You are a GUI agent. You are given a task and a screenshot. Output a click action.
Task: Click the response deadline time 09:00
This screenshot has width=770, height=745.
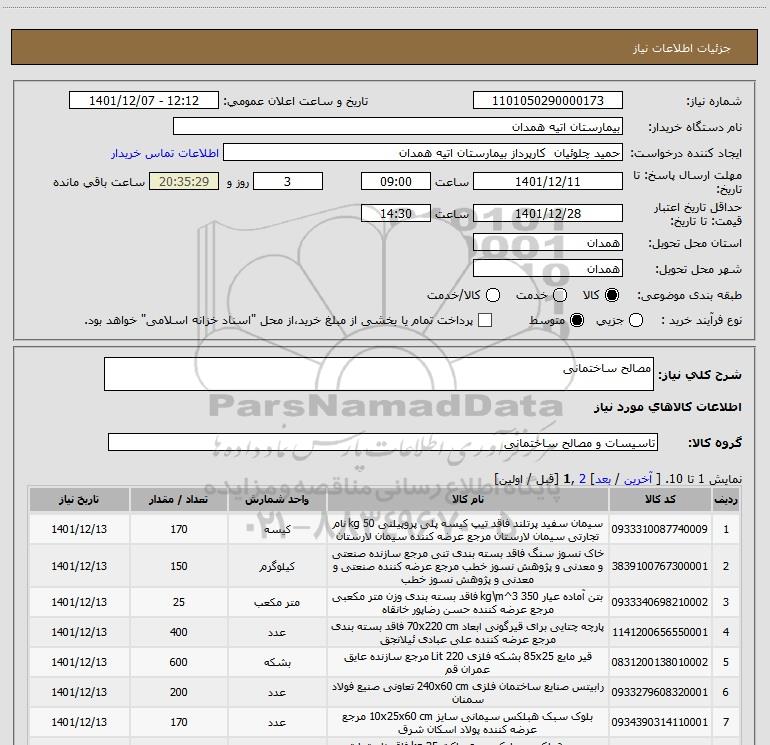pos(396,181)
